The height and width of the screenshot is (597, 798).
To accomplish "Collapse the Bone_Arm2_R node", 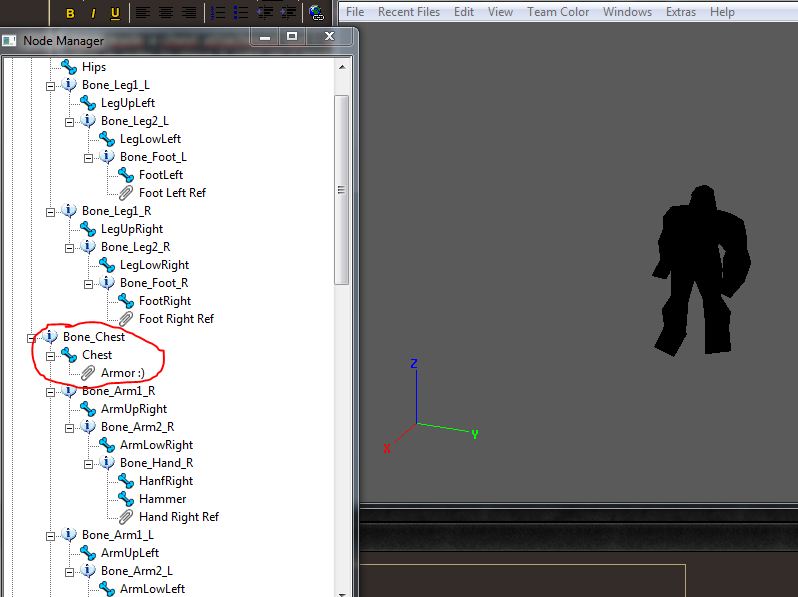I will (x=69, y=428).
